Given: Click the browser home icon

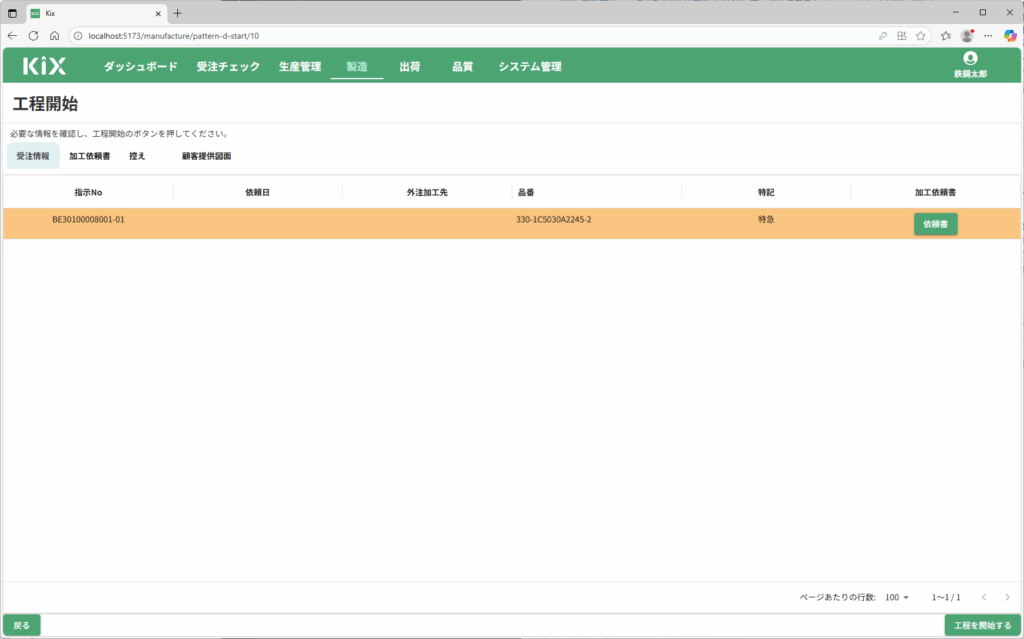Looking at the screenshot, I should [54, 35].
